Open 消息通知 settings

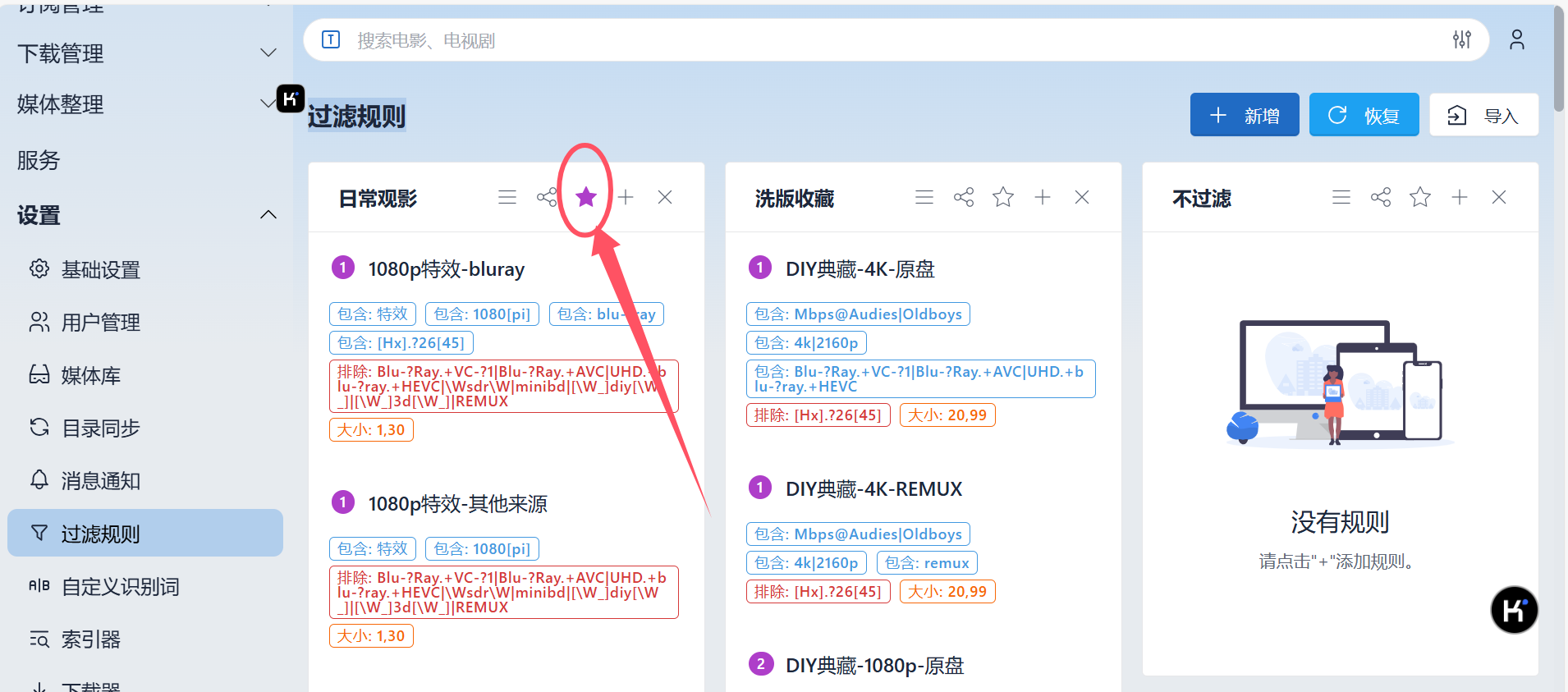(146, 480)
